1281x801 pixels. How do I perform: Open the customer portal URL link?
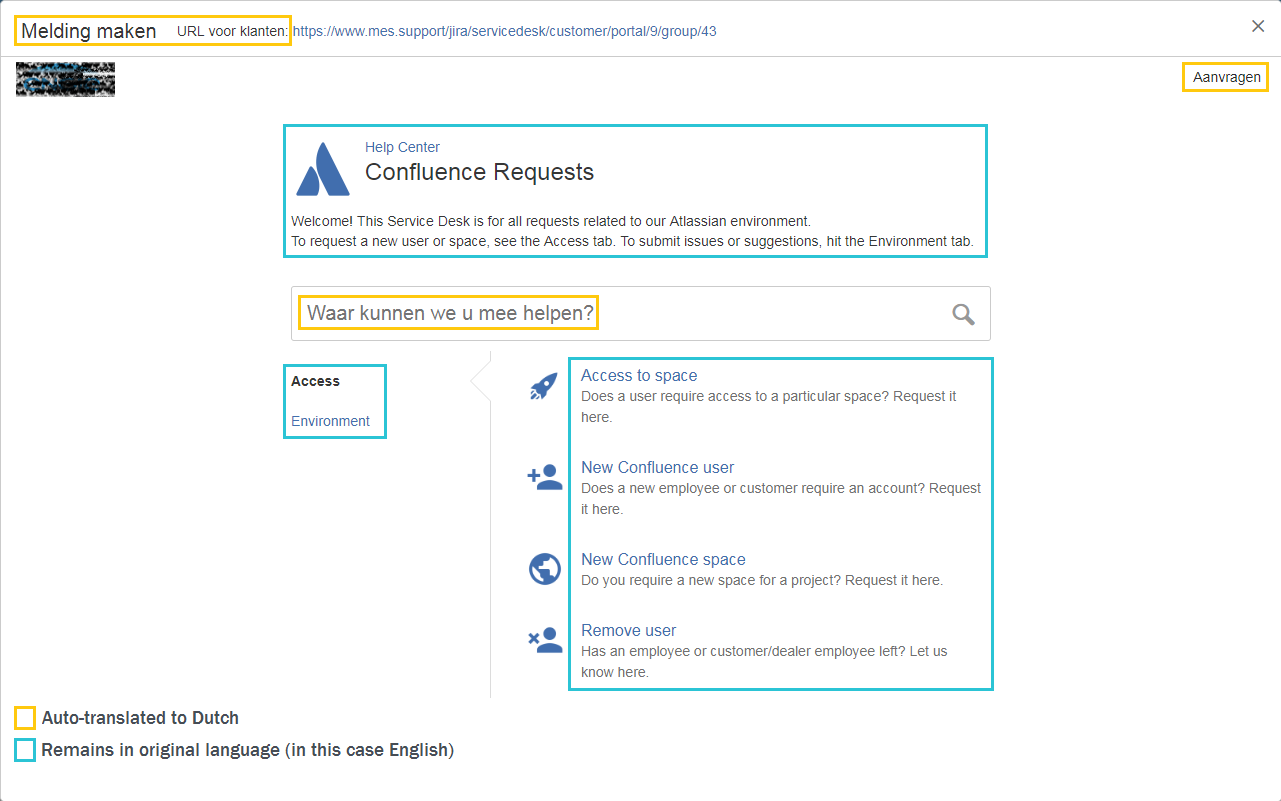coord(504,31)
